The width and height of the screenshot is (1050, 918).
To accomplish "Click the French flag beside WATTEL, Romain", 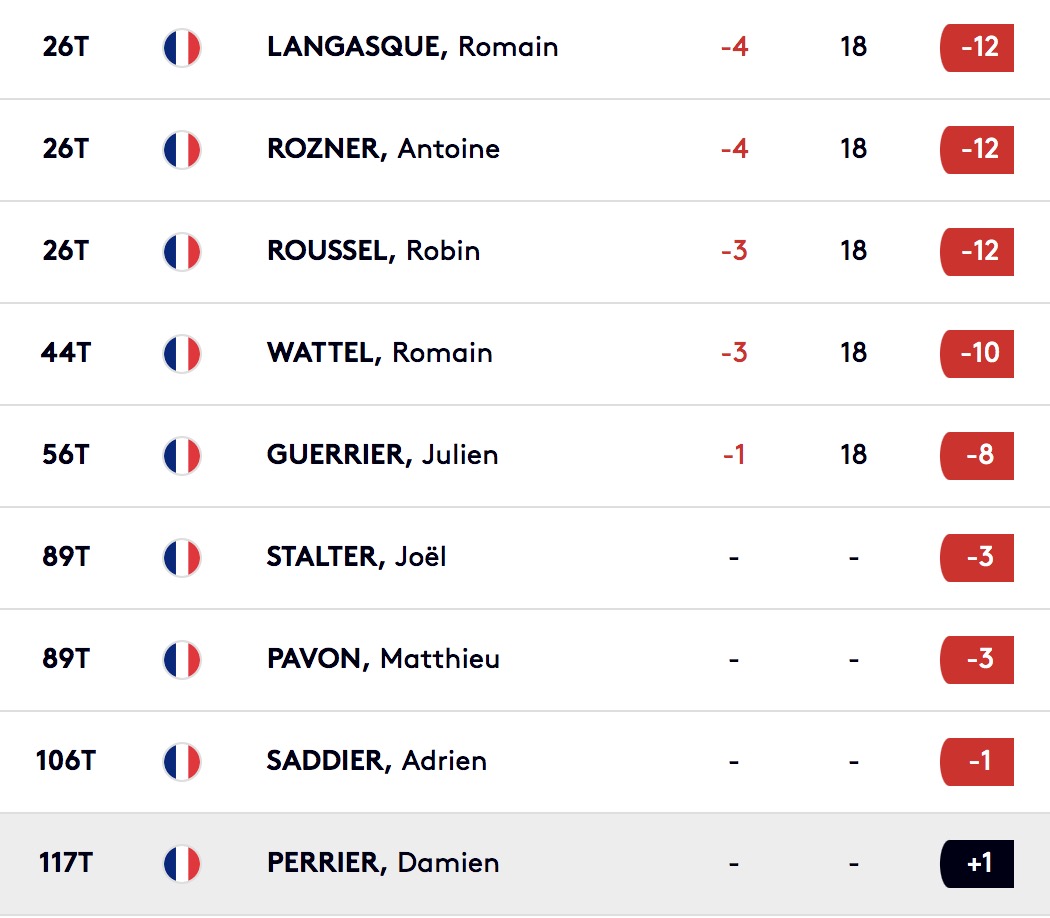I will pyautogui.click(x=182, y=354).
